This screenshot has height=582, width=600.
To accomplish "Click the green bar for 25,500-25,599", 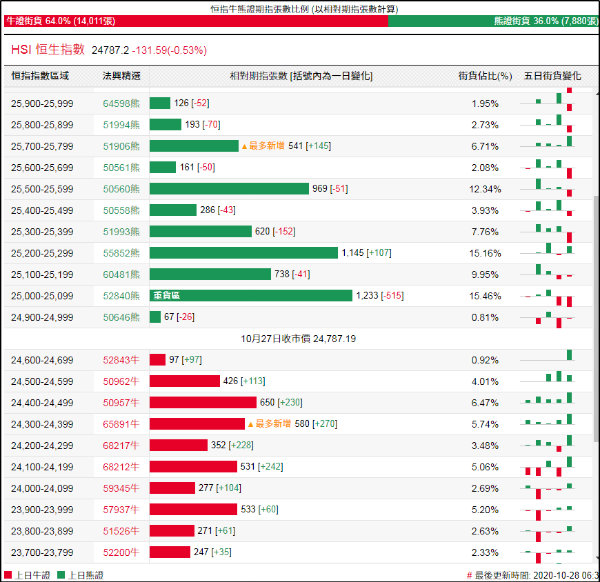I will [x=229, y=189].
